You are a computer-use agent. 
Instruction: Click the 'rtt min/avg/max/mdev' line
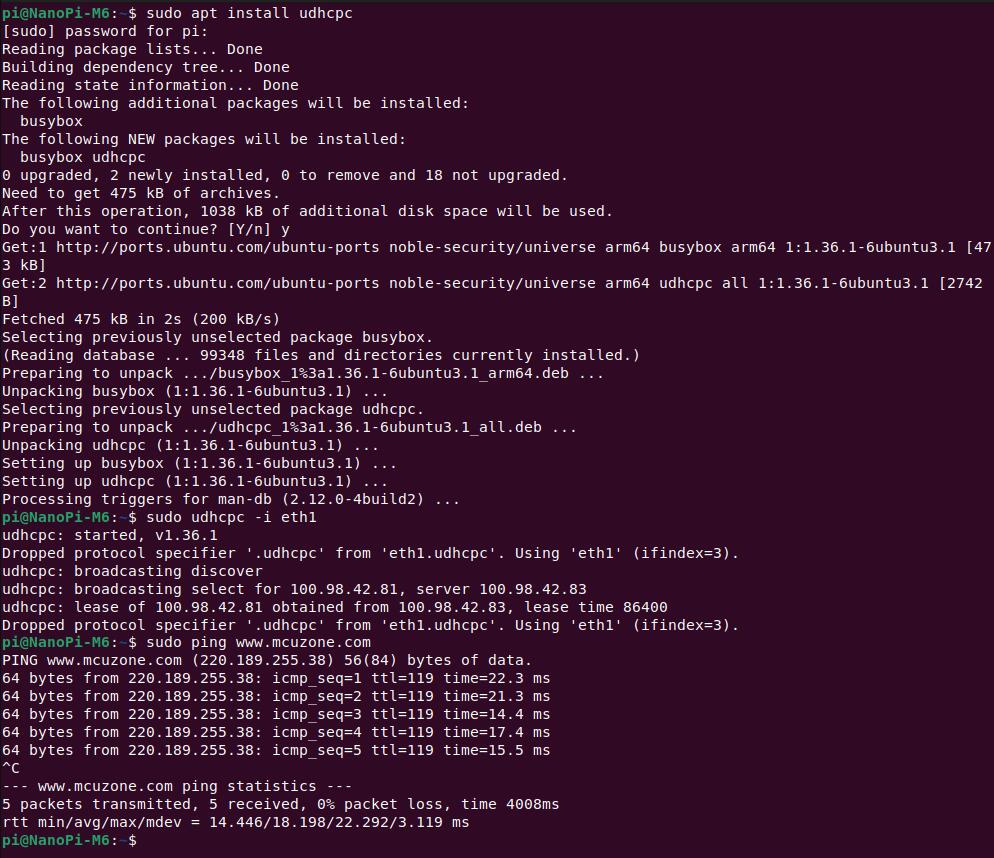click(235, 822)
